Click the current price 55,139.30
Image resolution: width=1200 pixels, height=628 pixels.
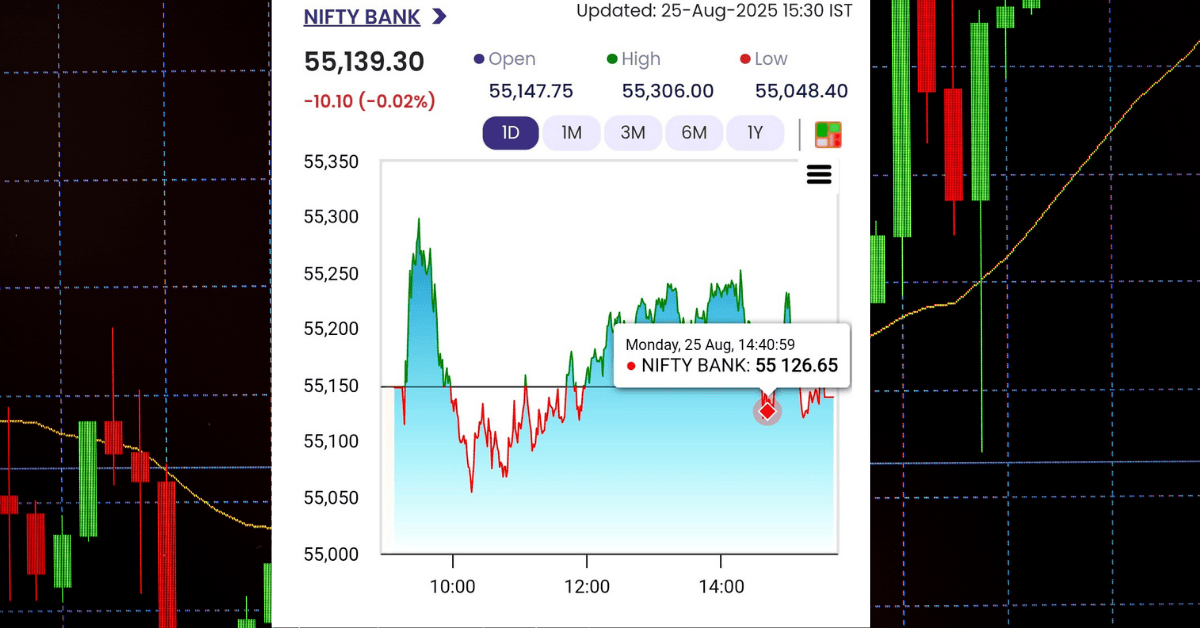[364, 62]
